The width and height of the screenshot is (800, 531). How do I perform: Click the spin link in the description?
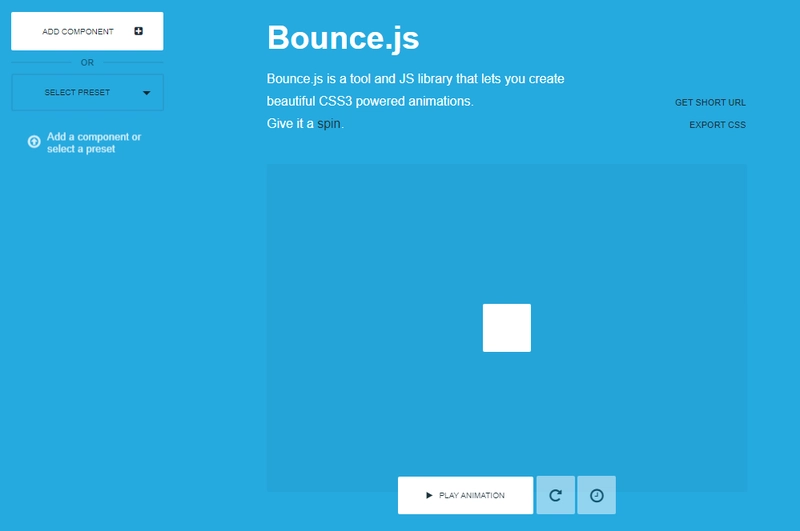pos(329,124)
